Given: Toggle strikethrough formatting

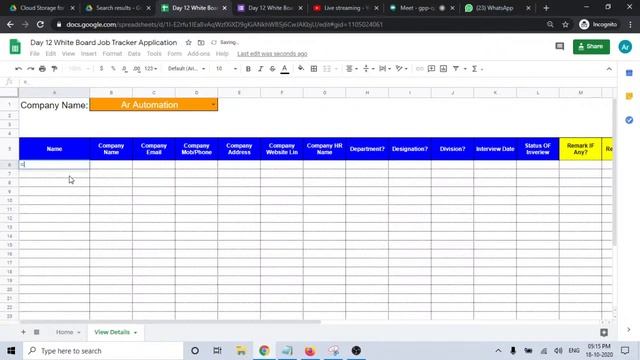Looking at the screenshot, I should point(272,69).
